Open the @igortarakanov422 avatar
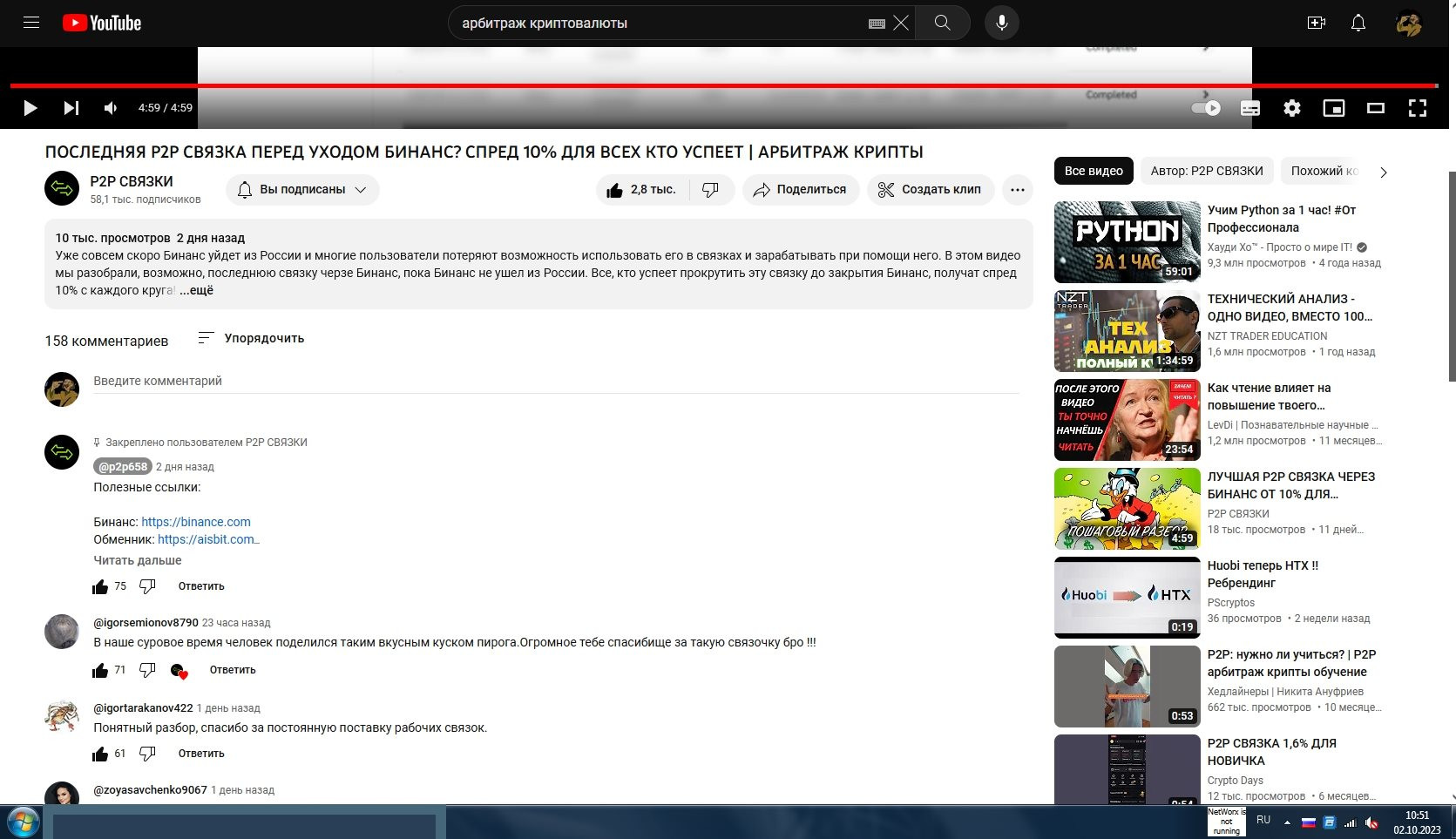 (62, 717)
